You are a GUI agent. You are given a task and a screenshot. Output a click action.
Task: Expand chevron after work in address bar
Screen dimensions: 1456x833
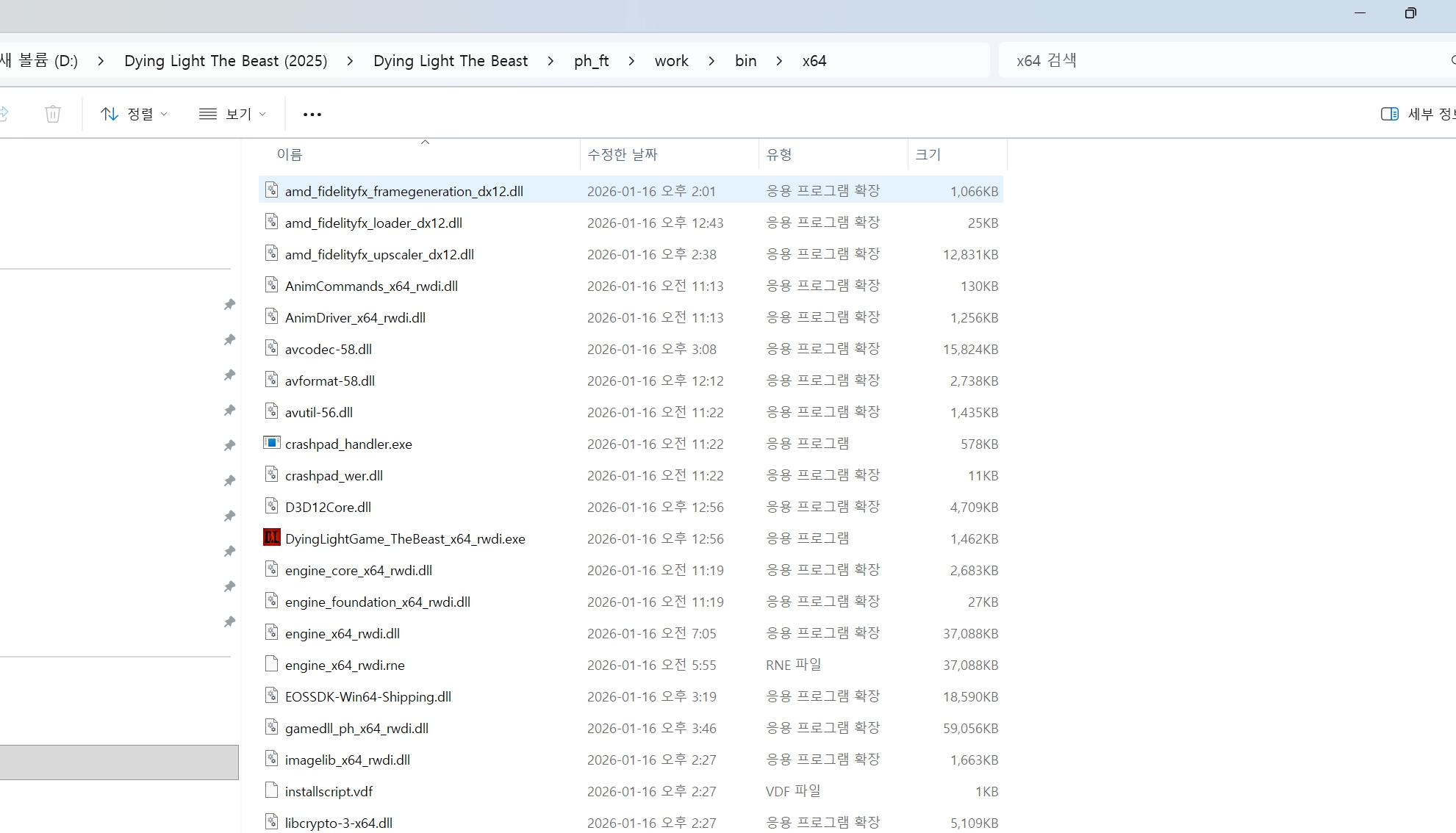pos(711,61)
